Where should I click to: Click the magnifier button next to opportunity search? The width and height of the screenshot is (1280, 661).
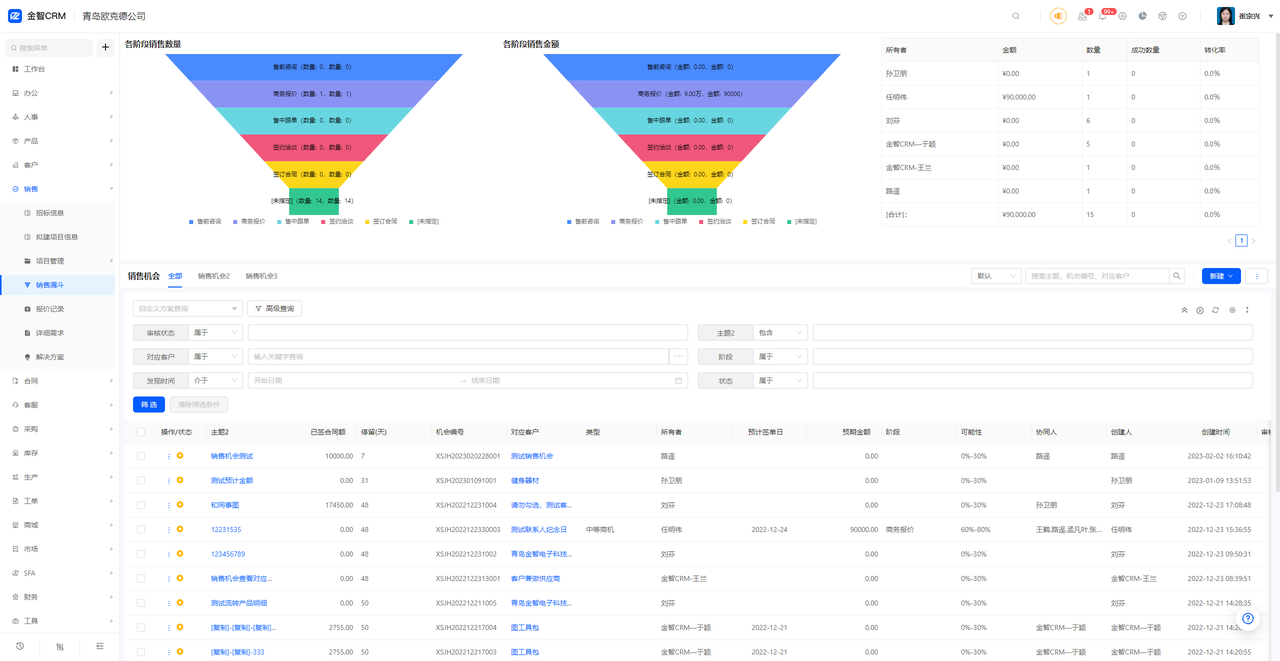[1177, 276]
